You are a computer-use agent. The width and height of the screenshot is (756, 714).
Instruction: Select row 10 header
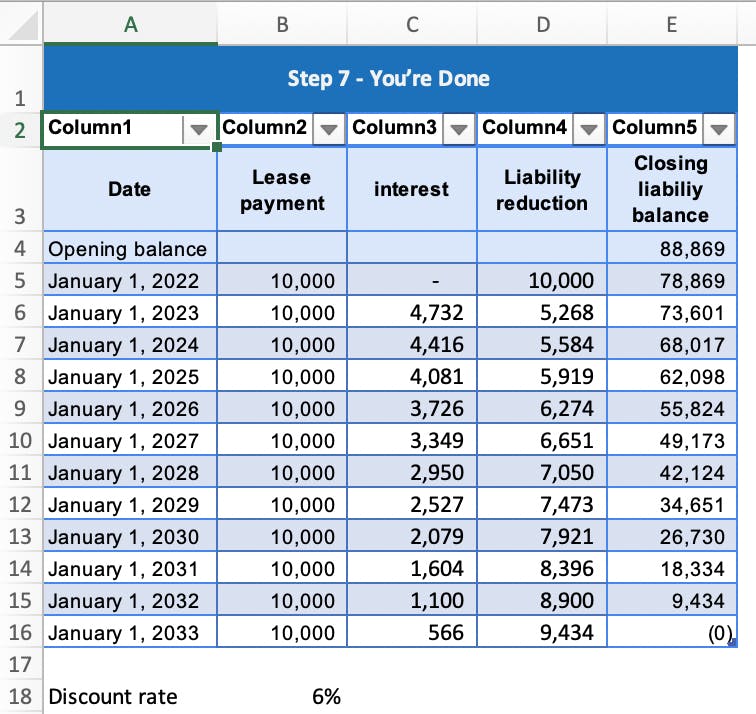tap(21, 441)
